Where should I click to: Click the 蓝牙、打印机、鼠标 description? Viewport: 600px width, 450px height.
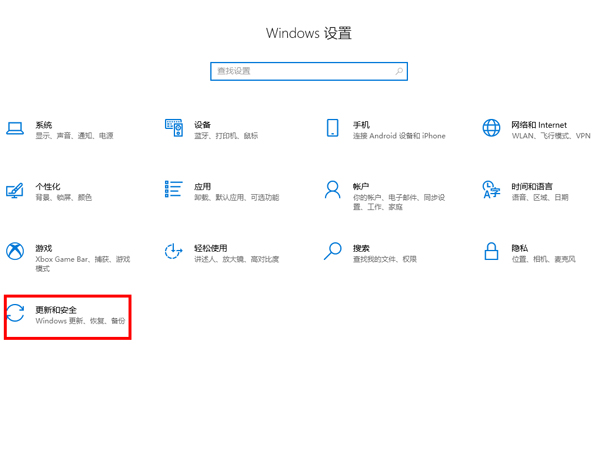226,136
